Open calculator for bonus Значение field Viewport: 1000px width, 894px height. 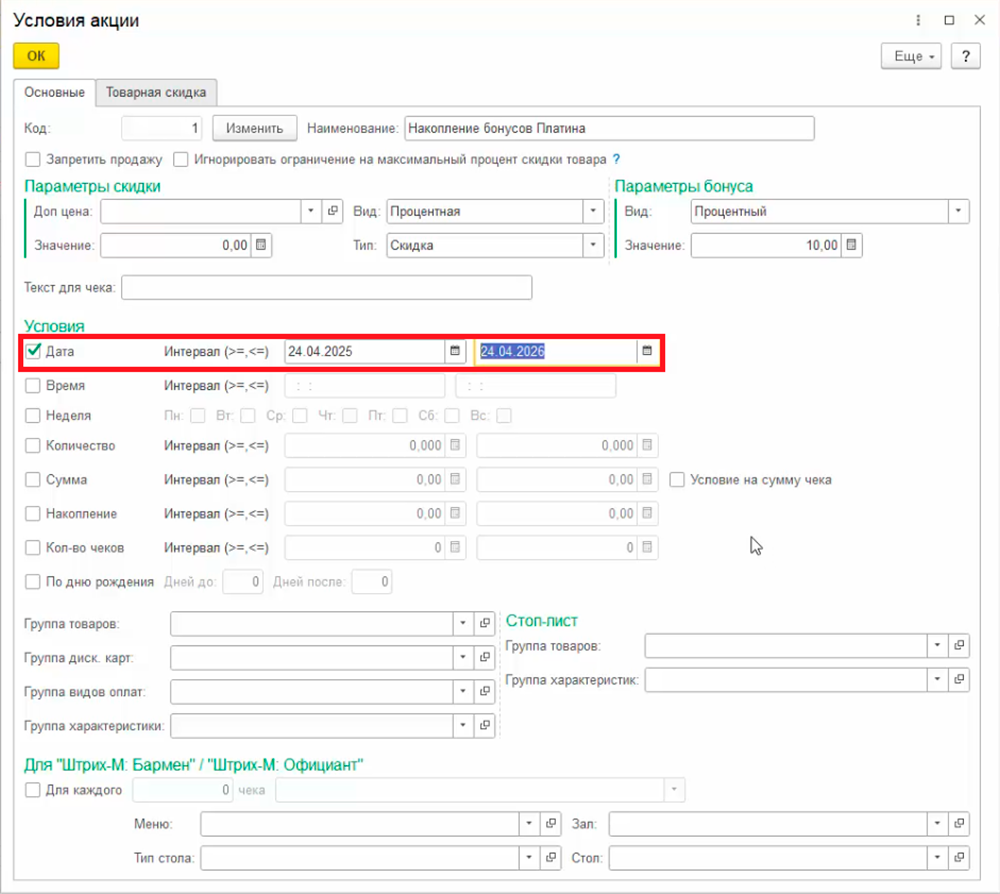851,245
